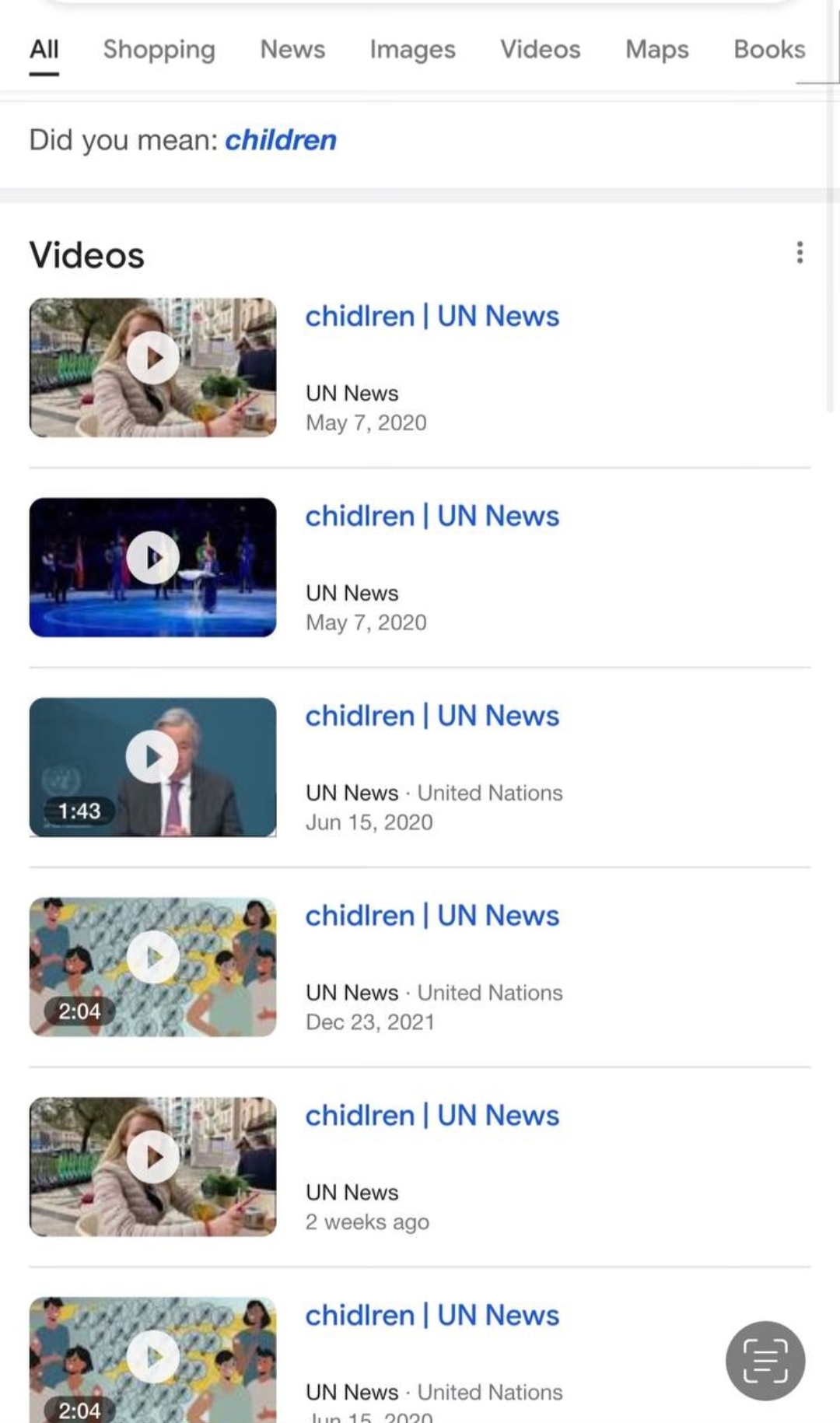Open the Books tab
Viewport: 840px width, 1423px height.
(769, 49)
